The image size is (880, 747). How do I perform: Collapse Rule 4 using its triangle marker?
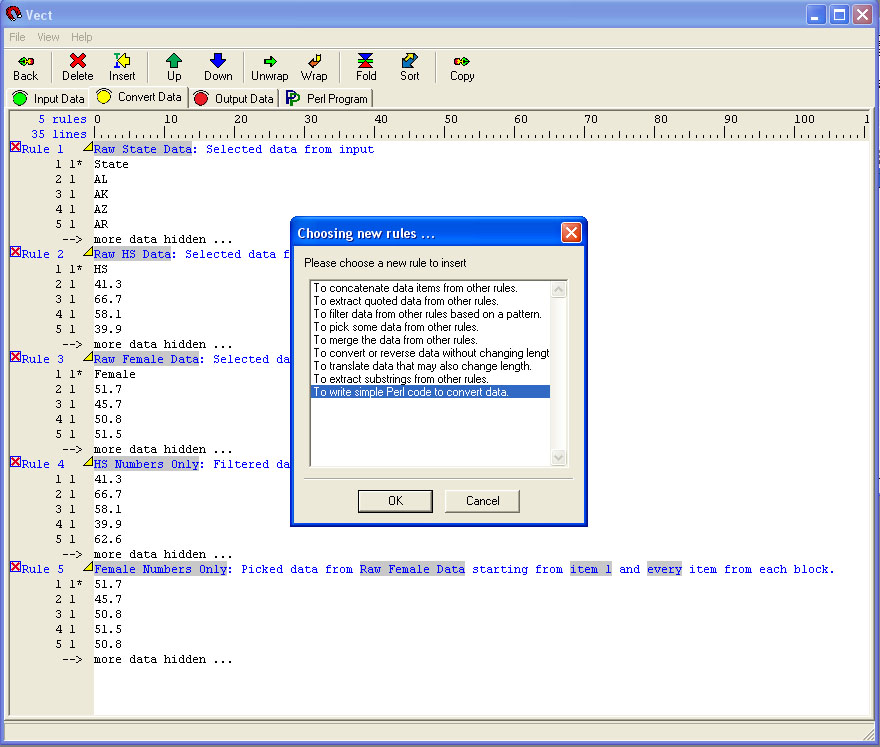88,462
